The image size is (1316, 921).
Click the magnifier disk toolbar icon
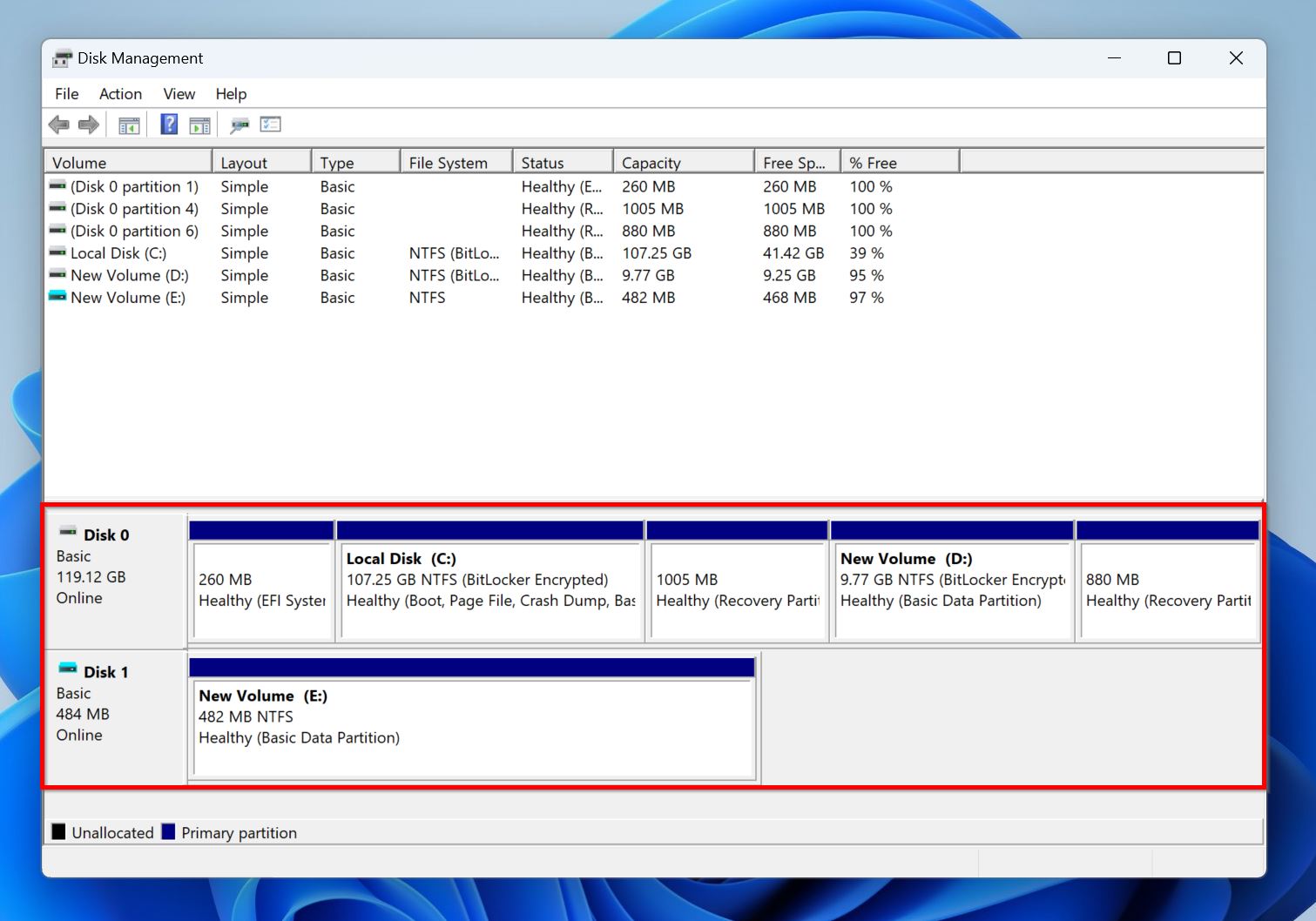tap(238, 124)
